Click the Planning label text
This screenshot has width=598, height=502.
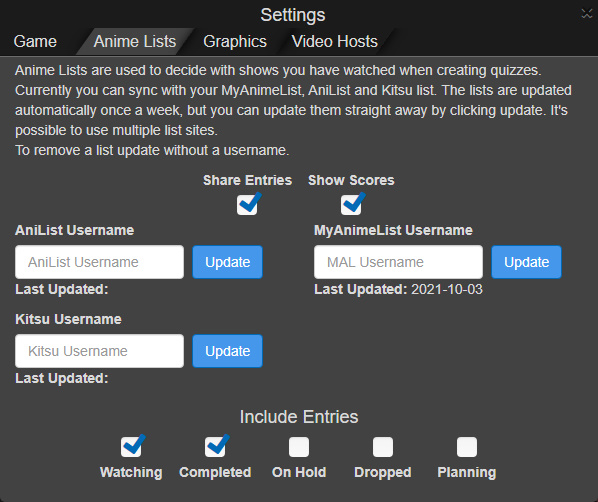[x=467, y=472]
